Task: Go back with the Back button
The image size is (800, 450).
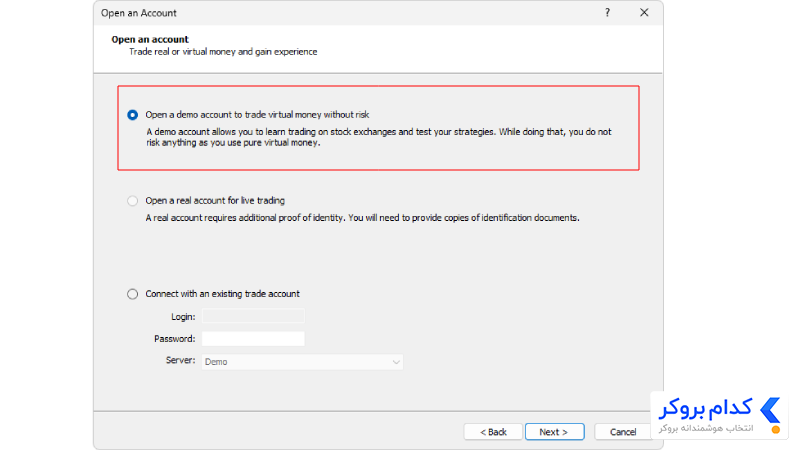Action: [493, 432]
